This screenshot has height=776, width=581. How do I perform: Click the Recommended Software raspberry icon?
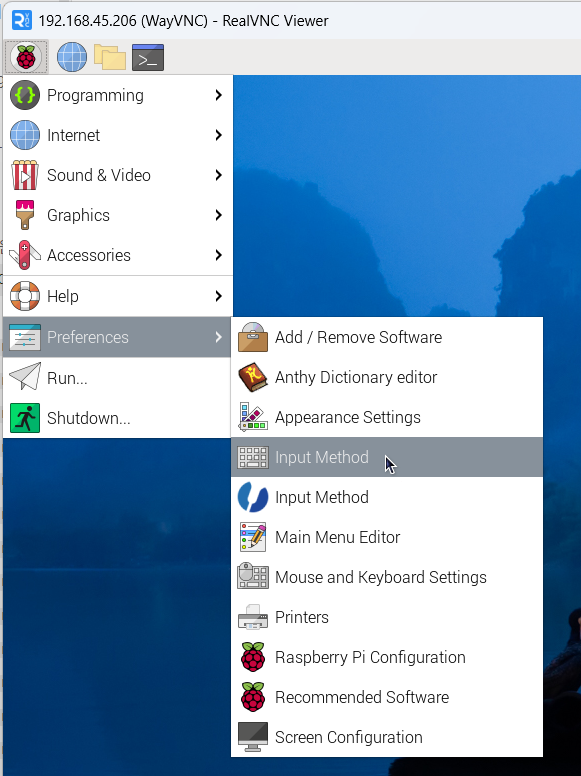click(x=253, y=697)
